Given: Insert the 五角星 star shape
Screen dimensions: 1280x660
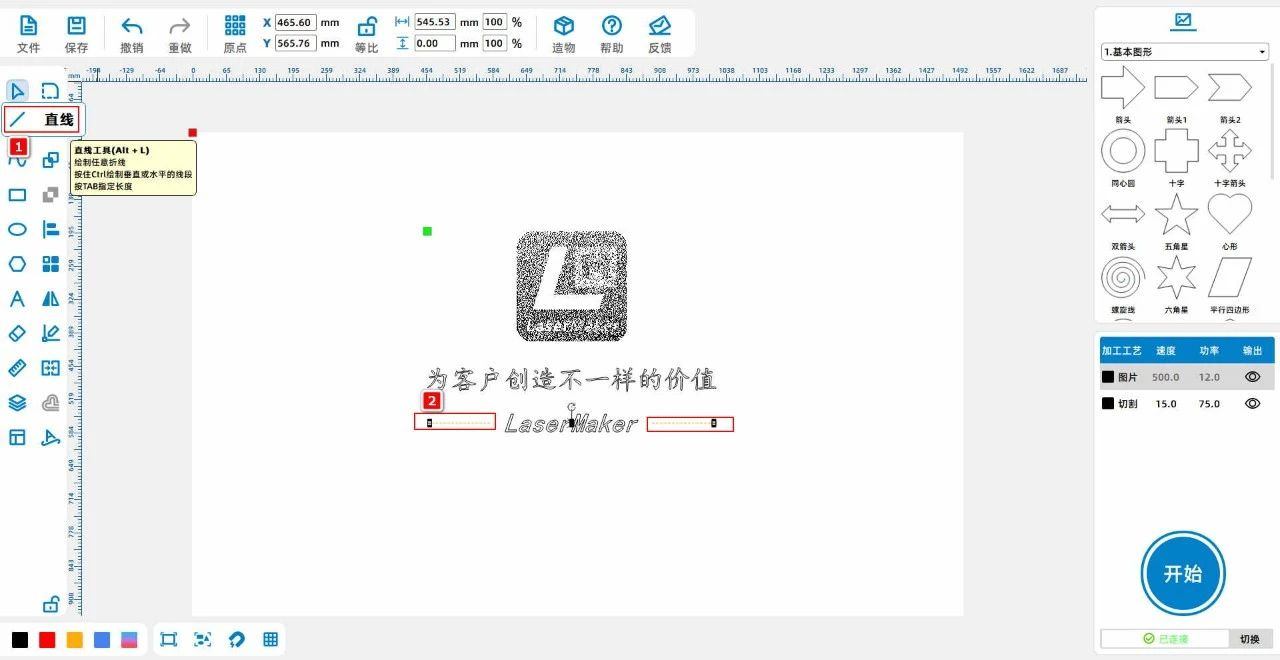Looking at the screenshot, I should pos(1176,215).
